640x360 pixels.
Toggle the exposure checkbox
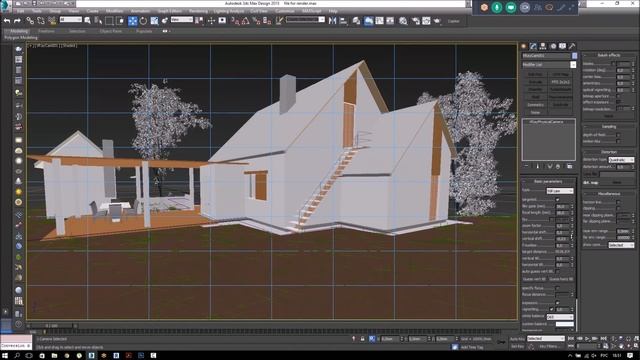point(558,303)
